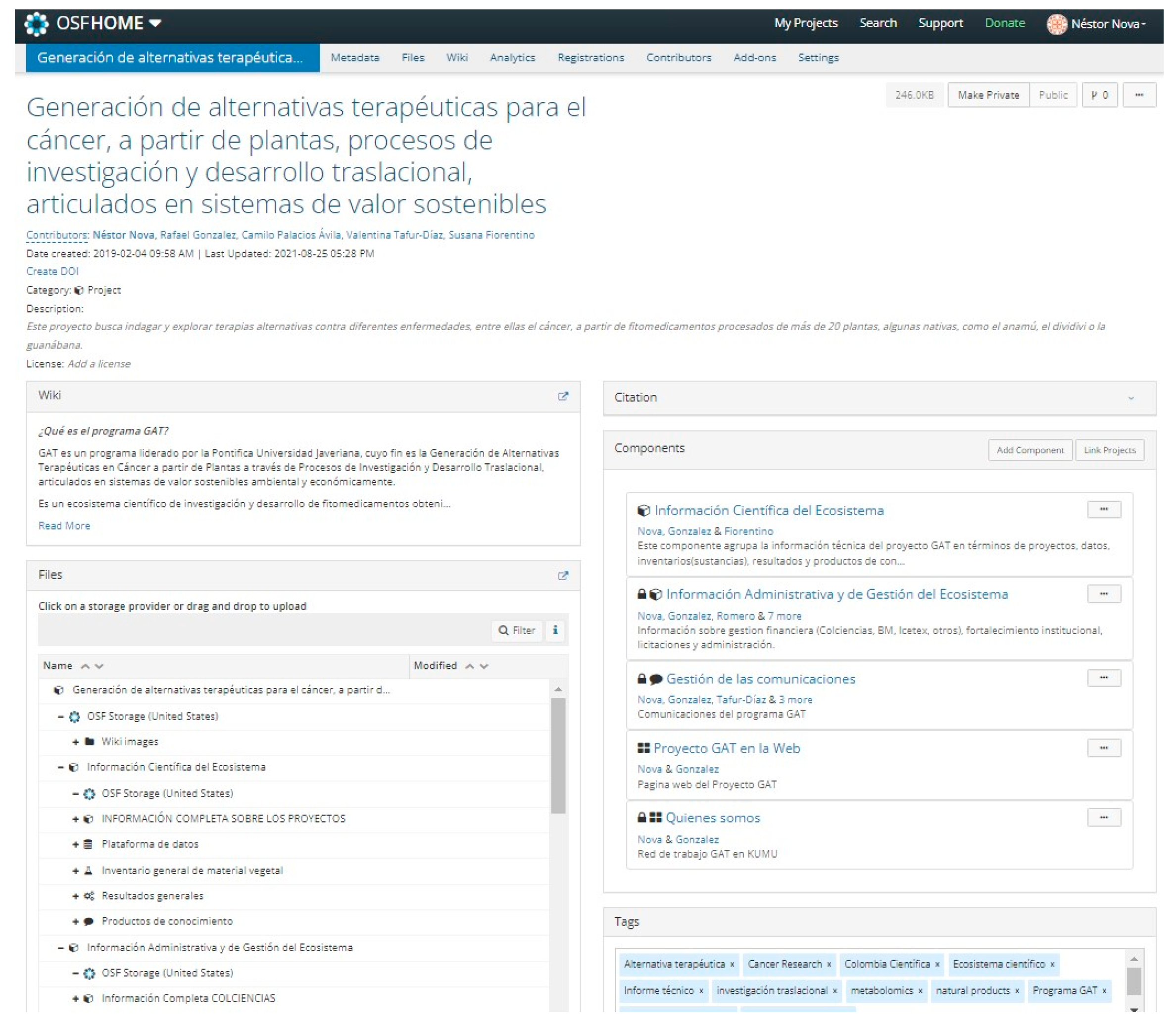1176x1024 pixels.
Task: Collapse Información Científica del Ecosistema tree node
Action: (x=60, y=767)
